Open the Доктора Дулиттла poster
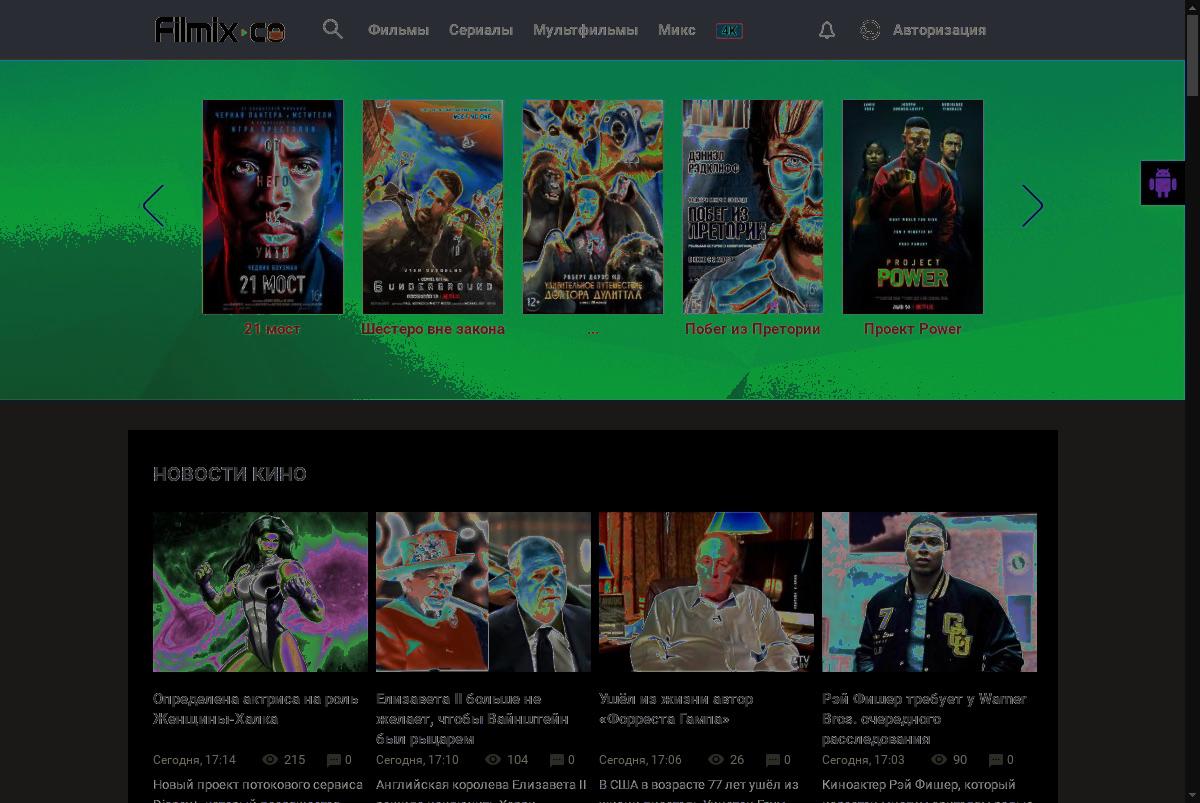 pyautogui.click(x=593, y=207)
